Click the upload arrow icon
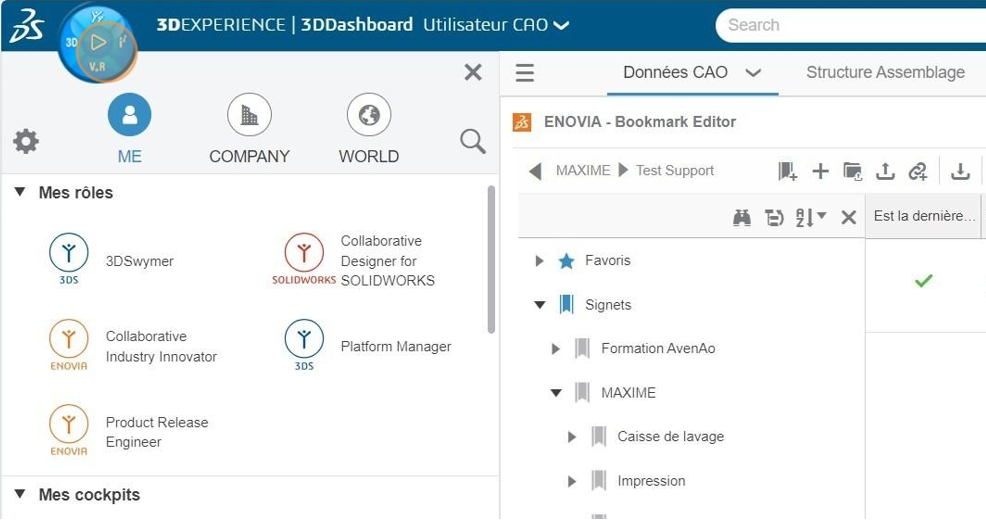Viewport: 986px width, 522px height. point(885,171)
